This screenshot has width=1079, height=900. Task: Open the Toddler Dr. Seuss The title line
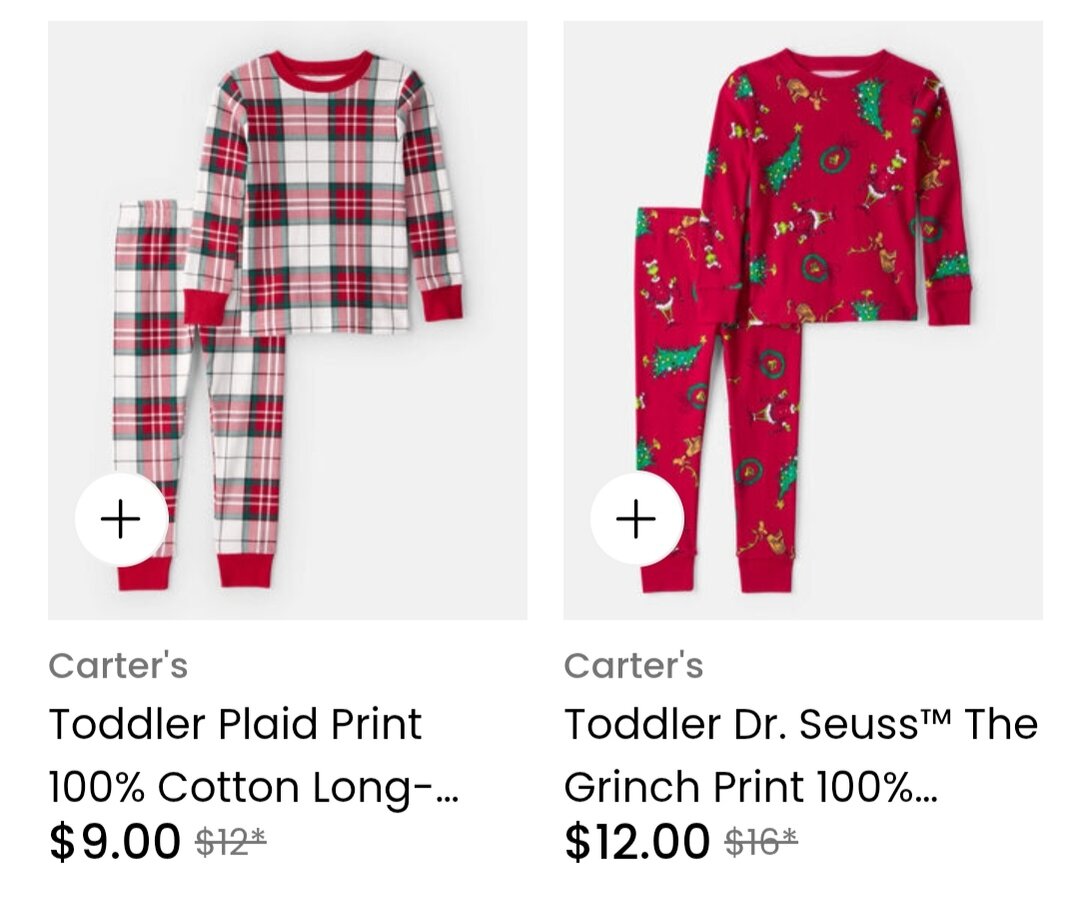pos(800,724)
